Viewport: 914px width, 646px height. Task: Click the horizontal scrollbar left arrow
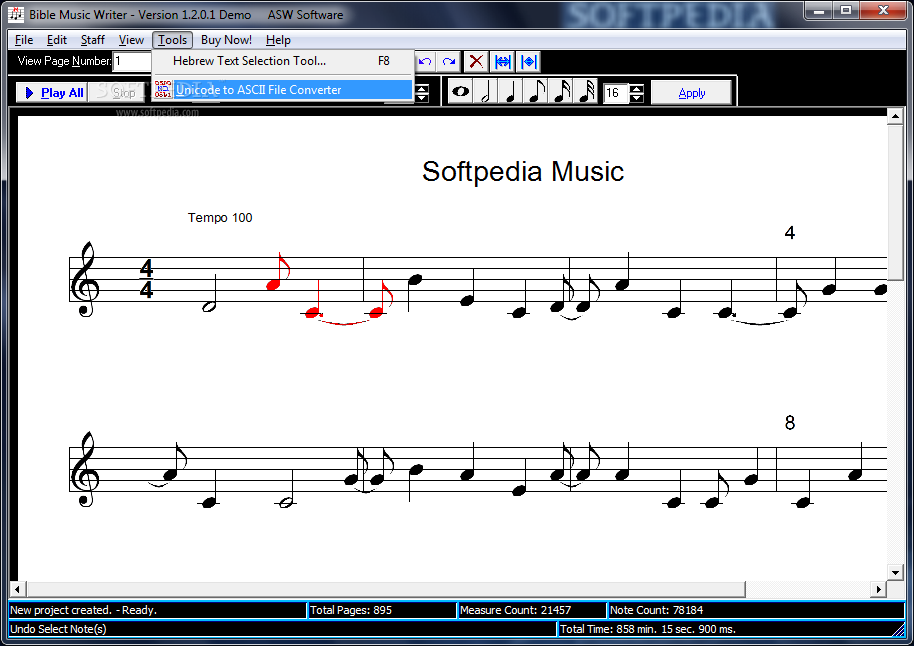(17, 589)
